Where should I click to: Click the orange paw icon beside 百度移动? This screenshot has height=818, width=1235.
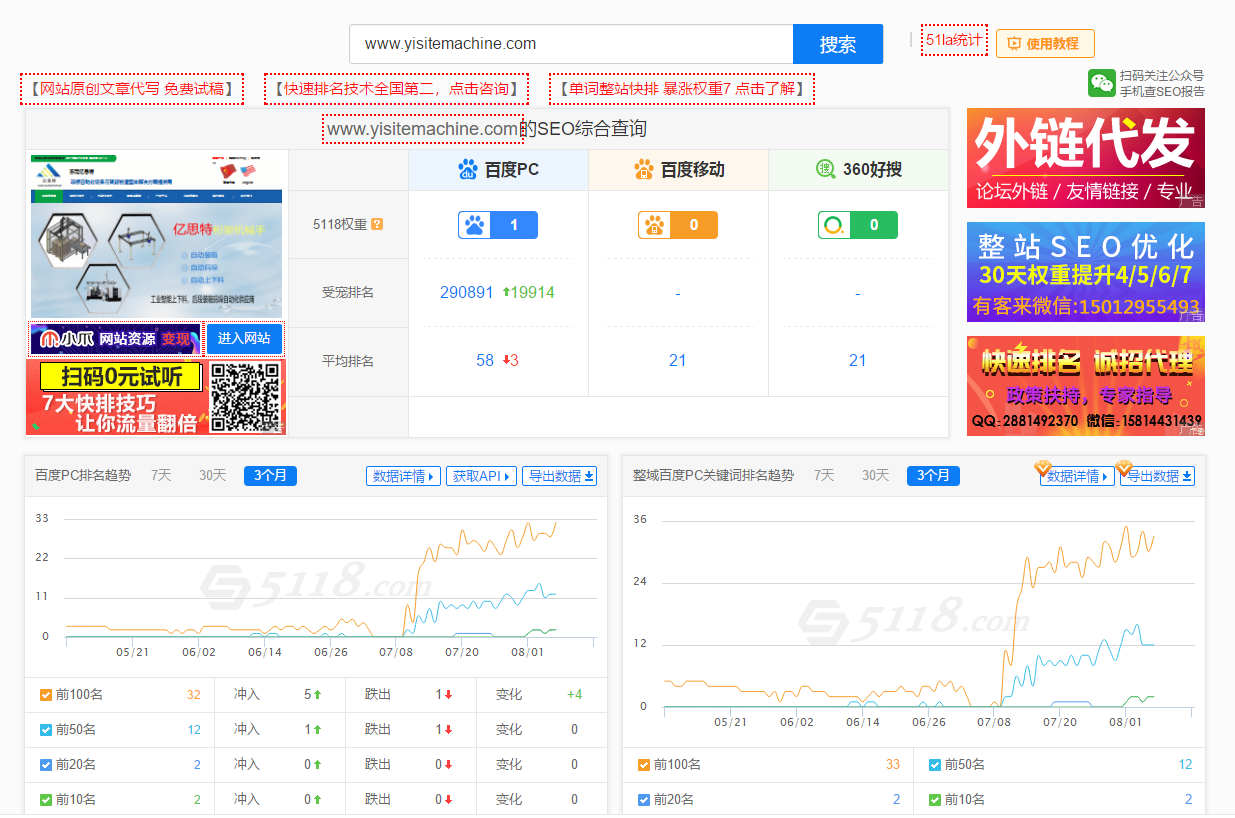point(644,169)
